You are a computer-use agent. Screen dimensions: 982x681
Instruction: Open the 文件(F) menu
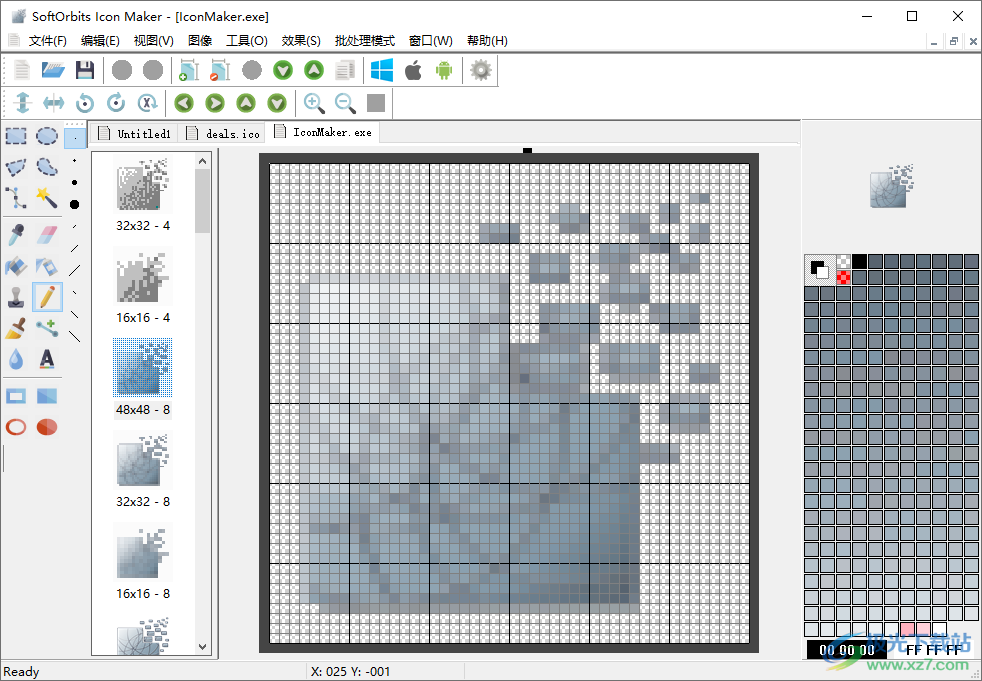click(x=46, y=40)
